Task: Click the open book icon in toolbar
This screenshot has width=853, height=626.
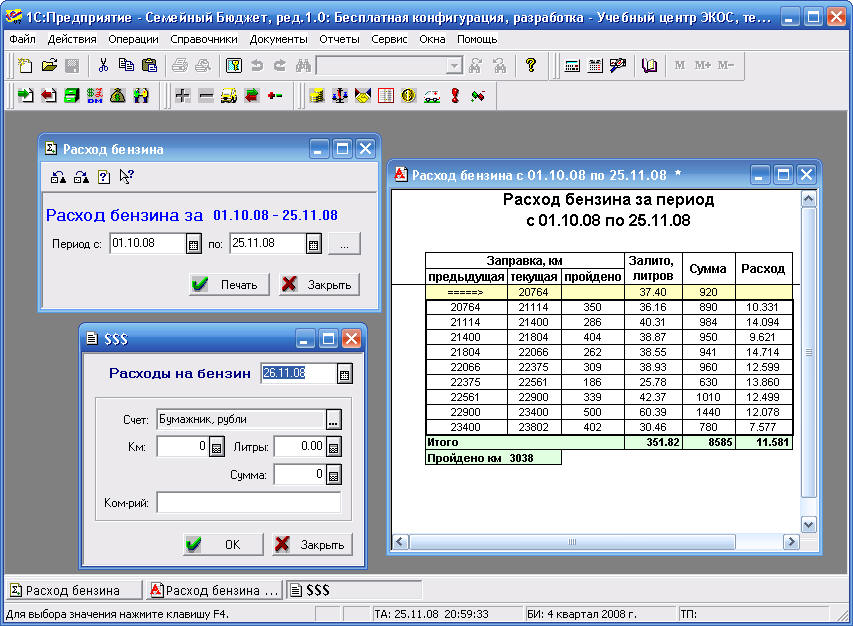Action: 650,65
